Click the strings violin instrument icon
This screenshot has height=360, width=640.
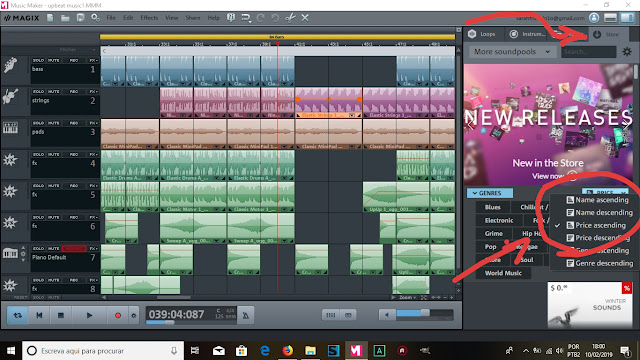tap(10, 97)
